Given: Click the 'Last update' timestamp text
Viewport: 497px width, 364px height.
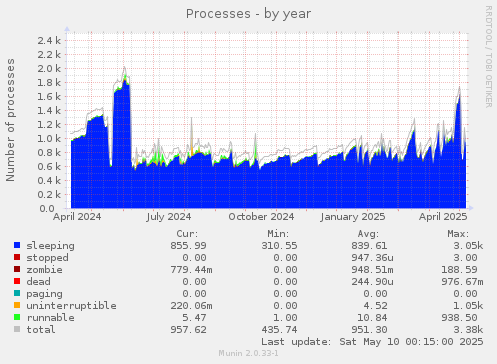Looking at the screenshot, I should pos(372,342).
